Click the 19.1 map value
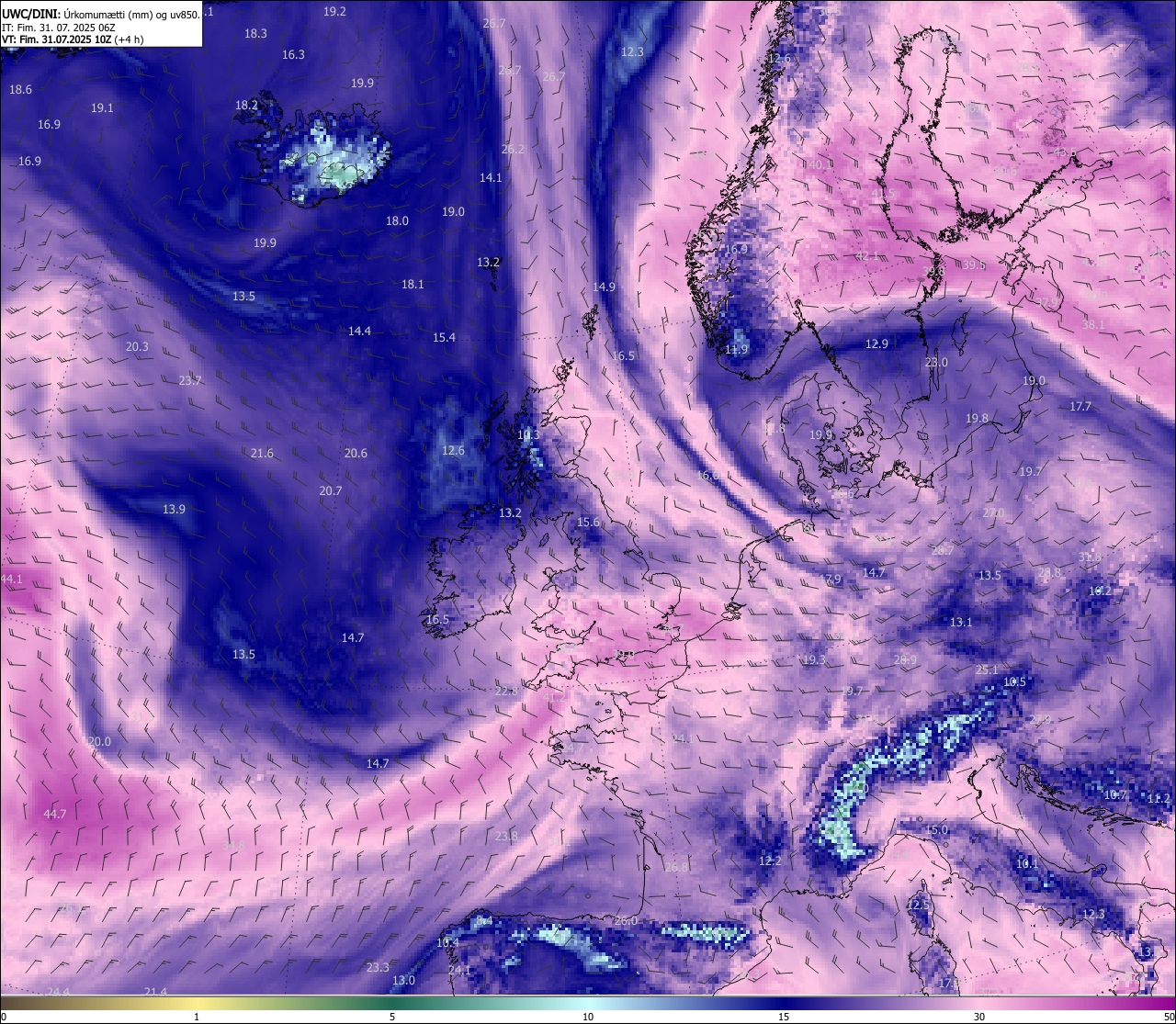The height and width of the screenshot is (1024, 1176). [x=102, y=107]
